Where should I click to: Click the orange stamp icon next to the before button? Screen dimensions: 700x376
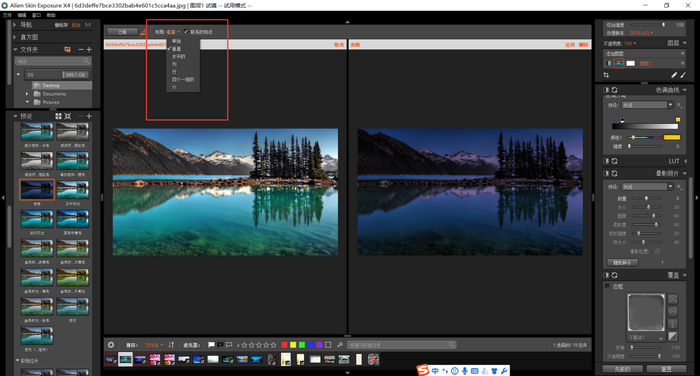coord(143,32)
